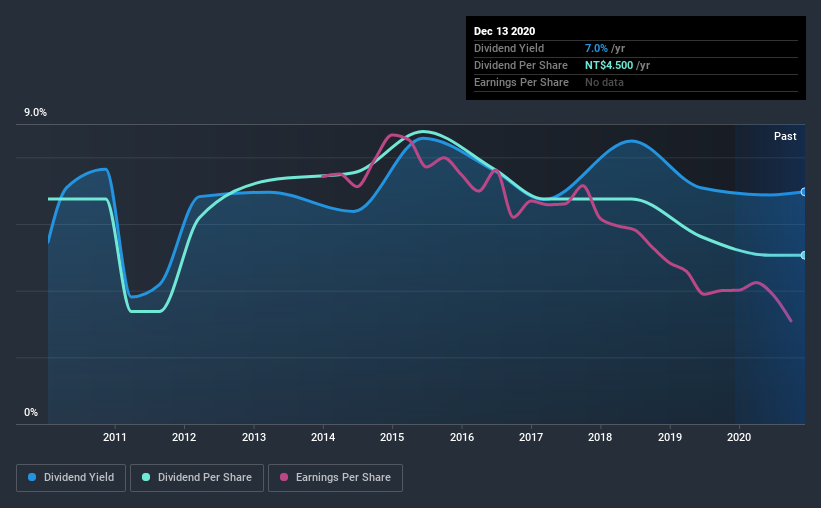Click the 2016 x-axis label
This screenshot has width=821, height=508.
(462, 437)
